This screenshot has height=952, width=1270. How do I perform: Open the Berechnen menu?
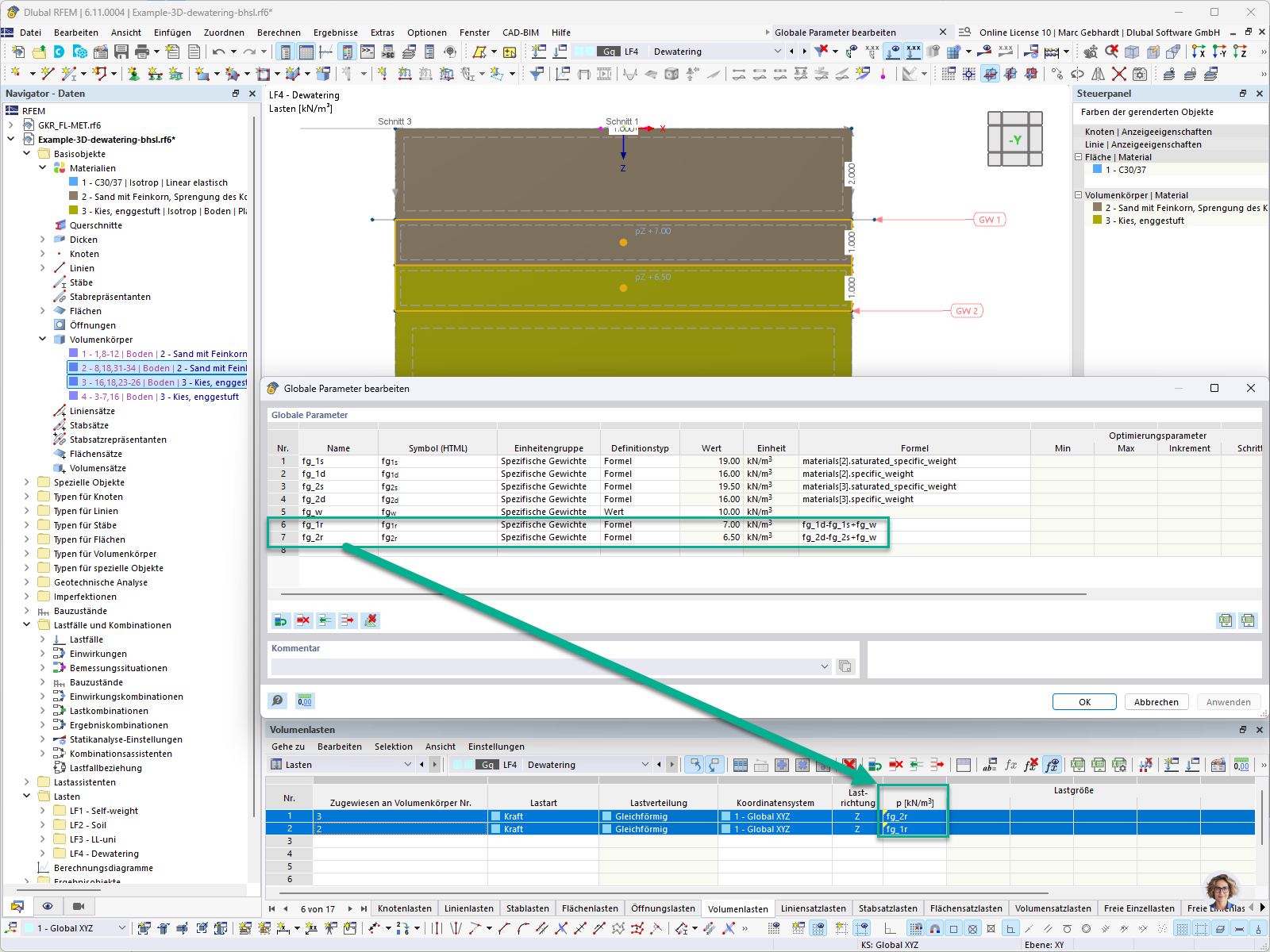(279, 33)
